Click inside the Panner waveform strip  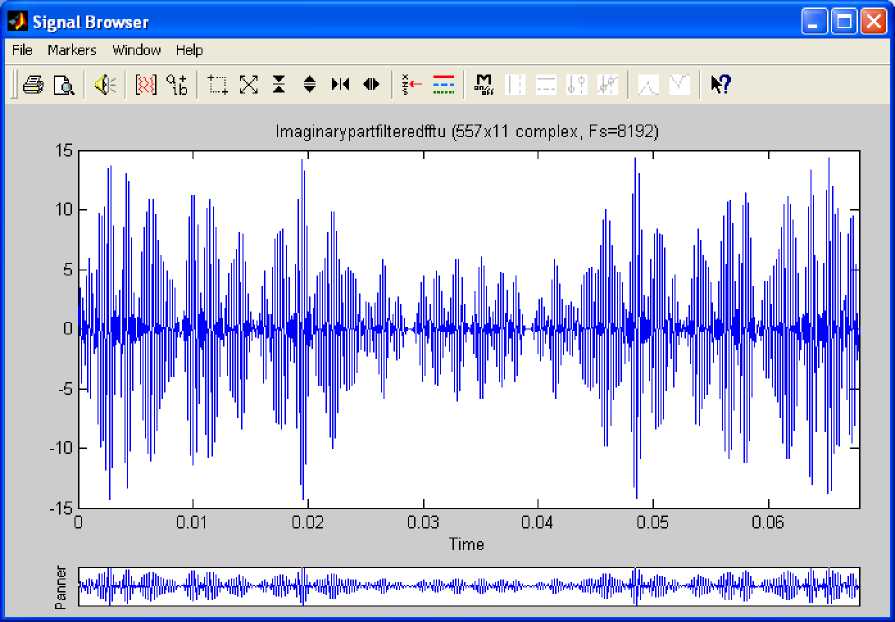tap(468, 587)
